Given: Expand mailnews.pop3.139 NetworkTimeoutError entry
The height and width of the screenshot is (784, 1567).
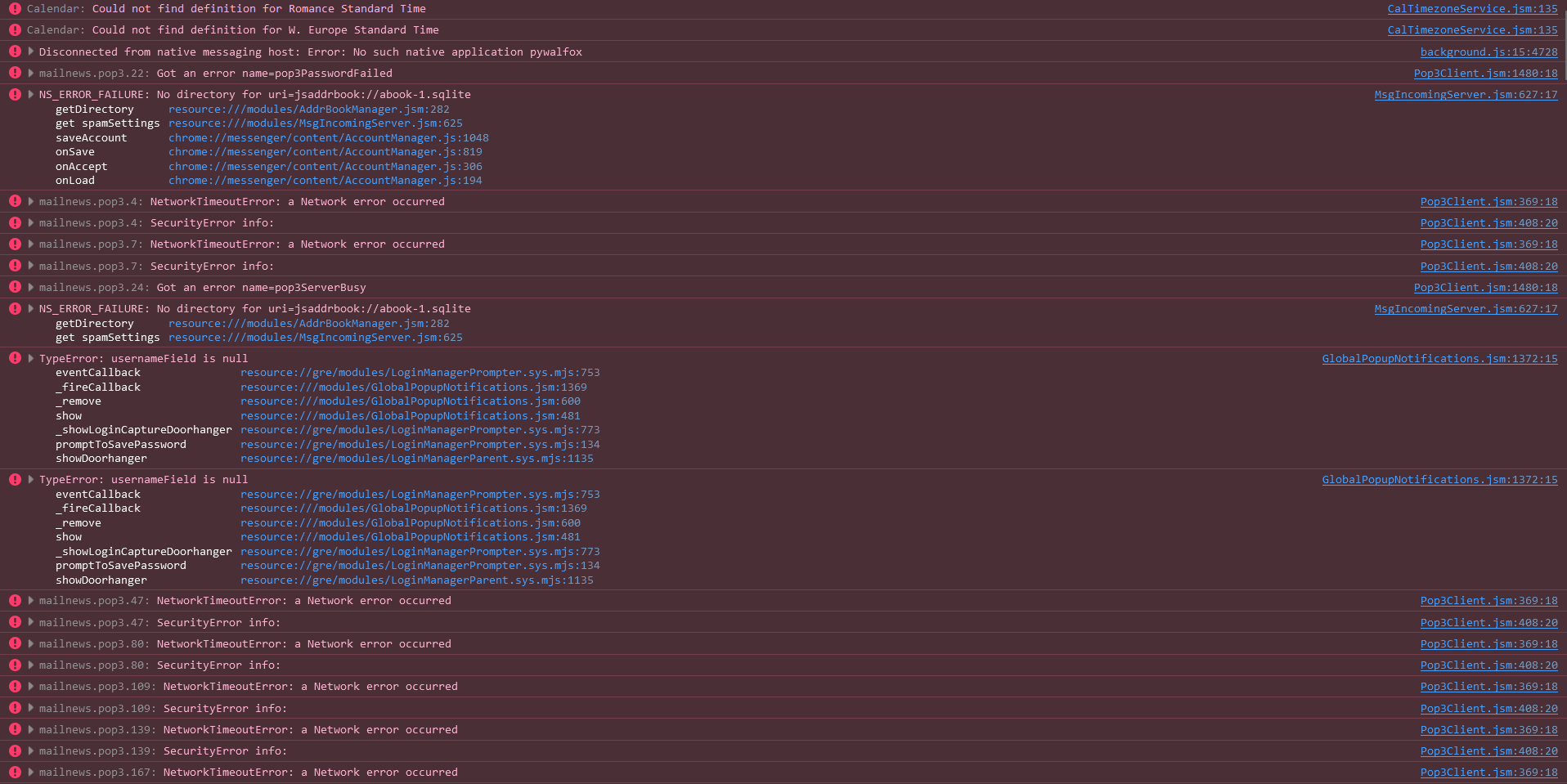Looking at the screenshot, I should (31, 729).
